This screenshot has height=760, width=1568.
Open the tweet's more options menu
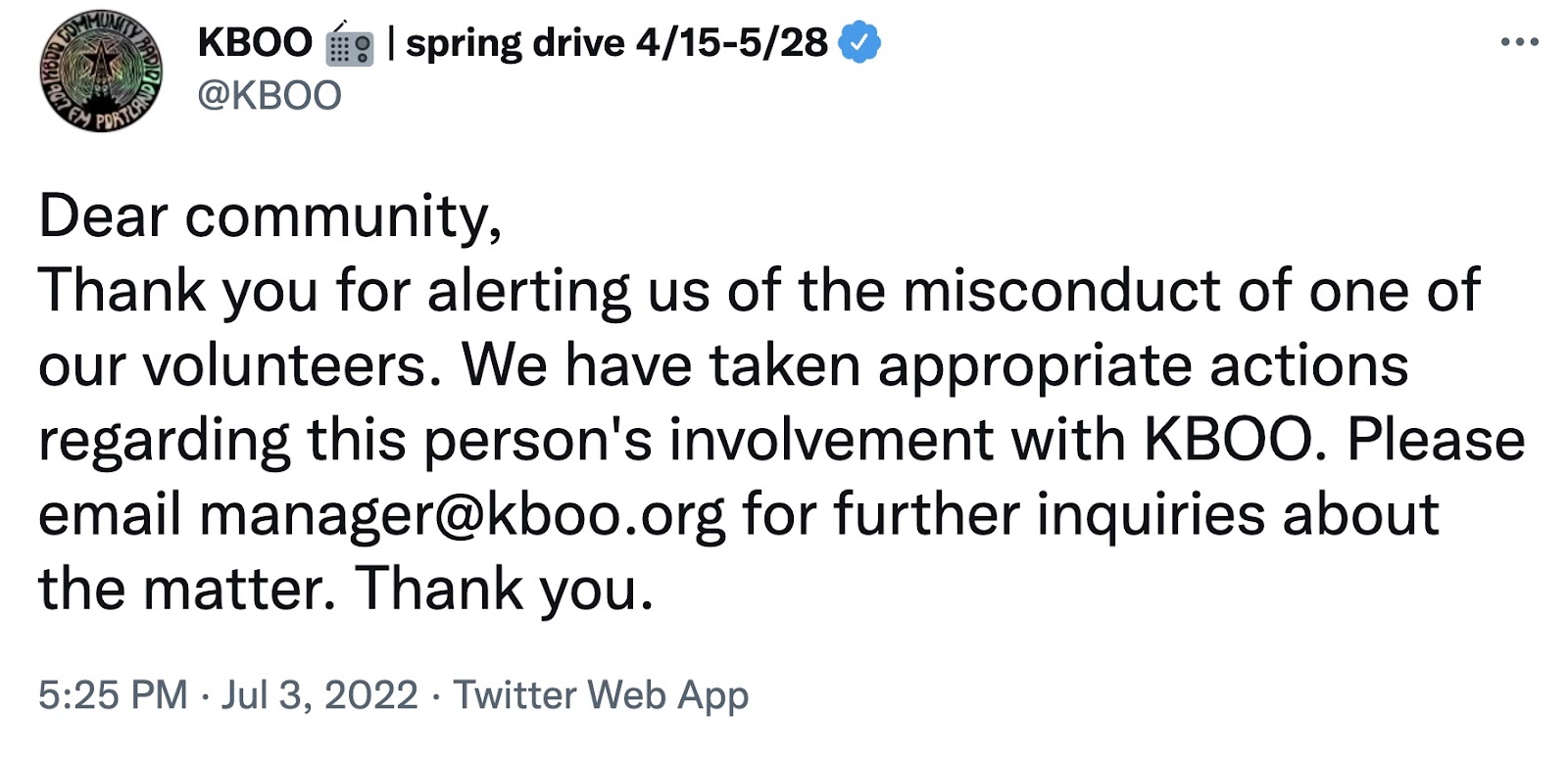pos(1519,42)
